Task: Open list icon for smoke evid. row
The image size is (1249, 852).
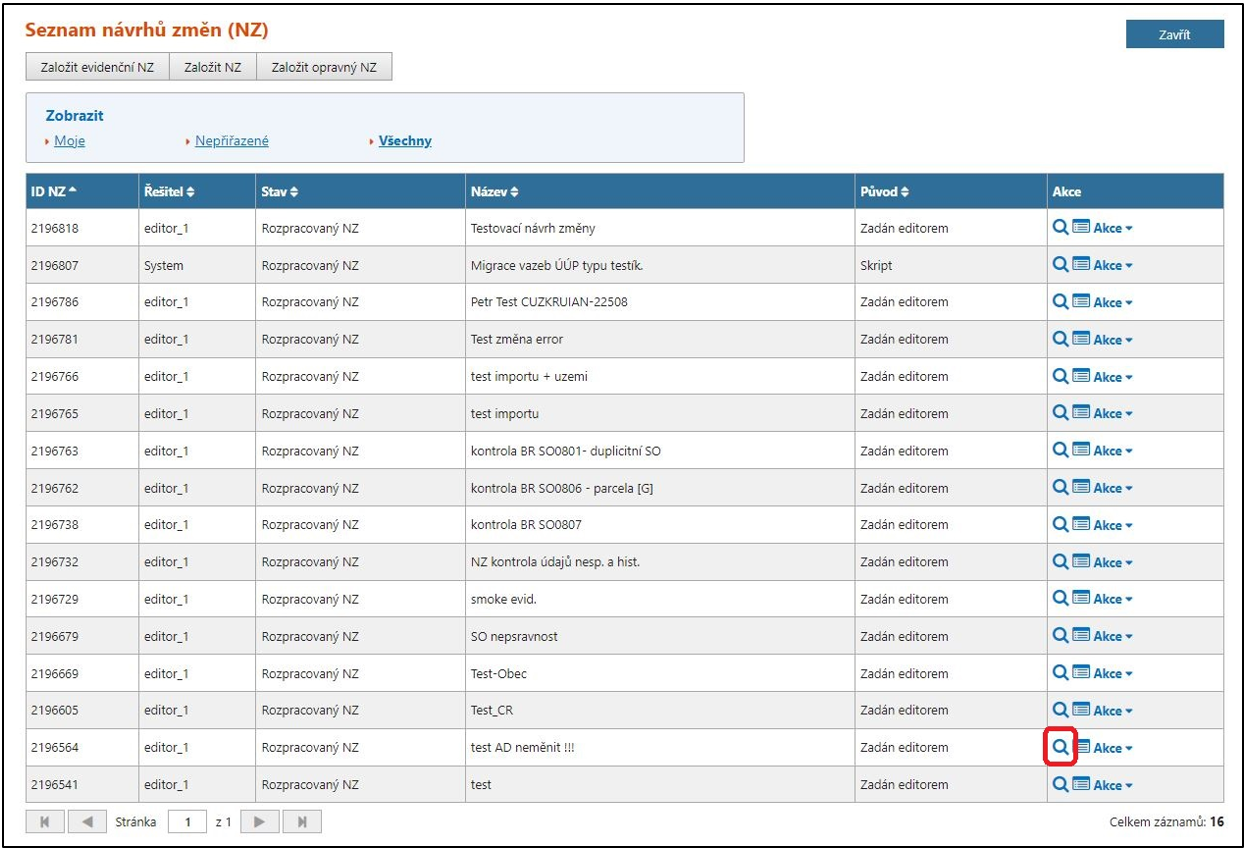Action: (1081, 599)
